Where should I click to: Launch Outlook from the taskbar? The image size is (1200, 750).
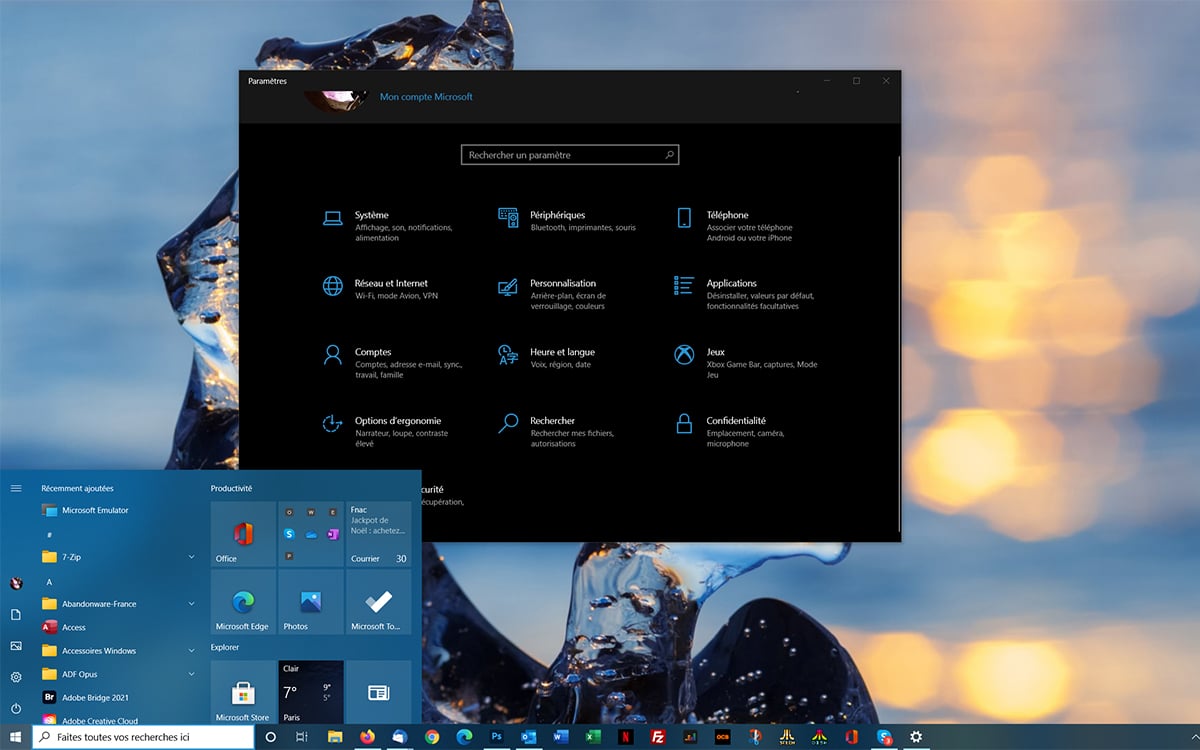(528, 737)
